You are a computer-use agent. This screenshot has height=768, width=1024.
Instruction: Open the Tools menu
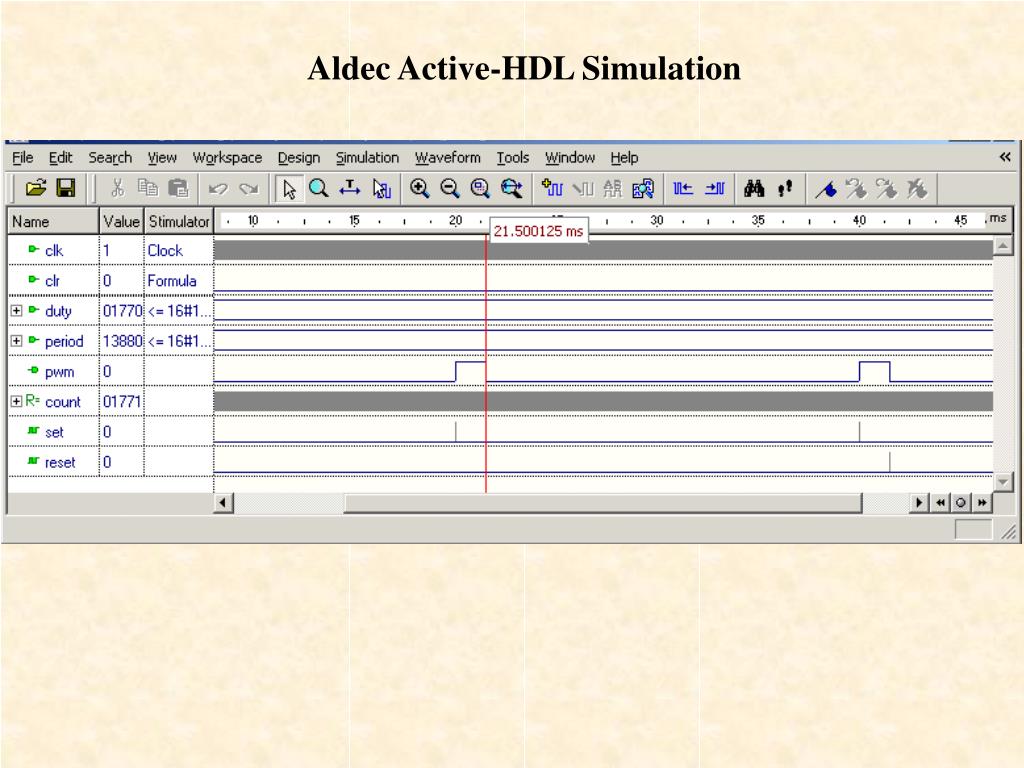click(x=513, y=157)
